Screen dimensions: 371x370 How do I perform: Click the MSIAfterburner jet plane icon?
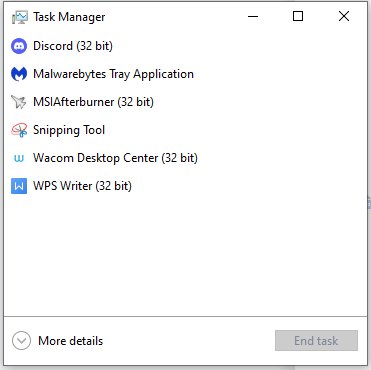pos(19,102)
